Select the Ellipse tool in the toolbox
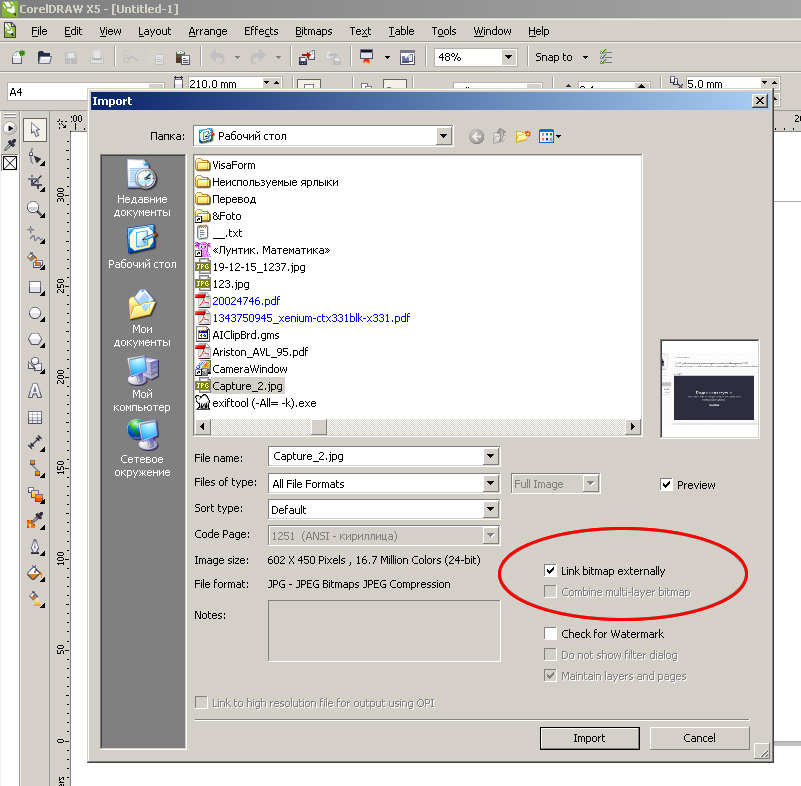801x786 pixels. (36, 314)
